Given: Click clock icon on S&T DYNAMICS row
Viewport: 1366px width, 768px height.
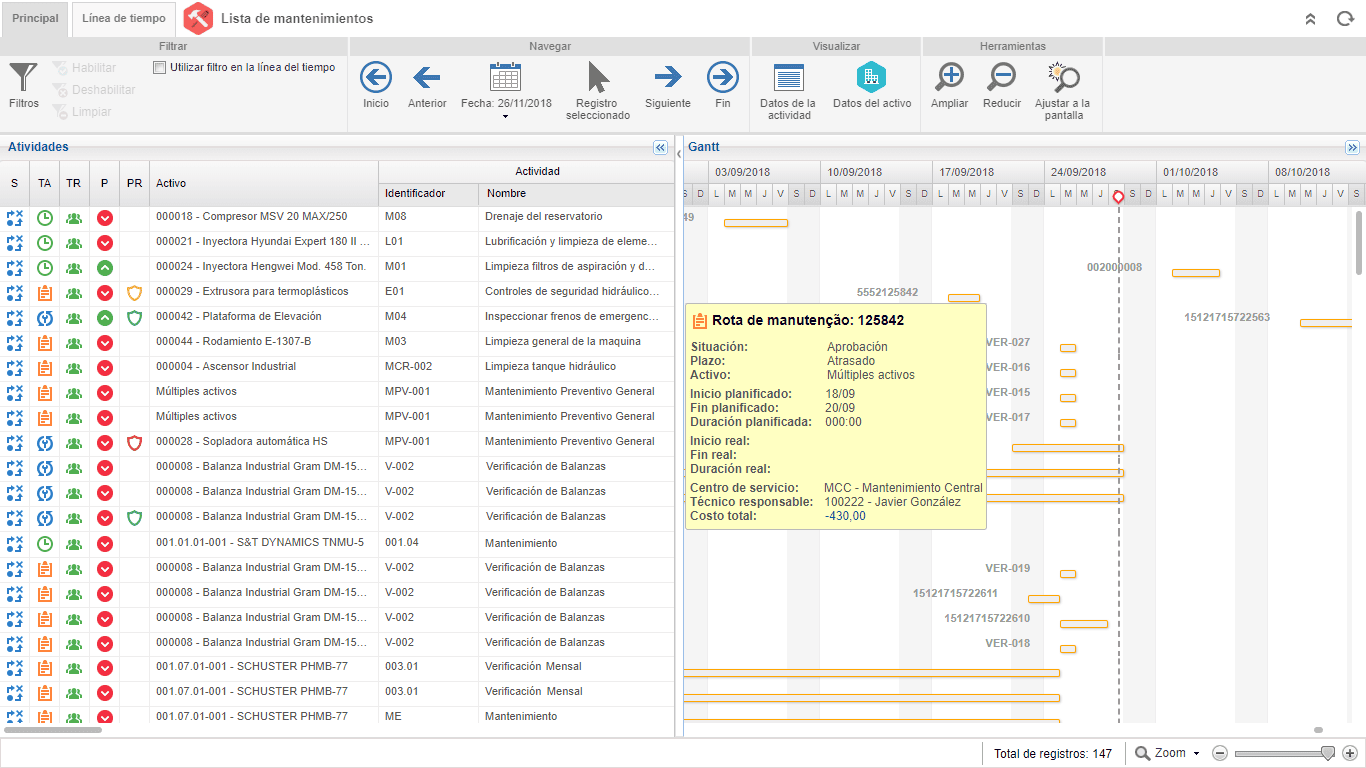Looking at the screenshot, I should (x=44, y=544).
